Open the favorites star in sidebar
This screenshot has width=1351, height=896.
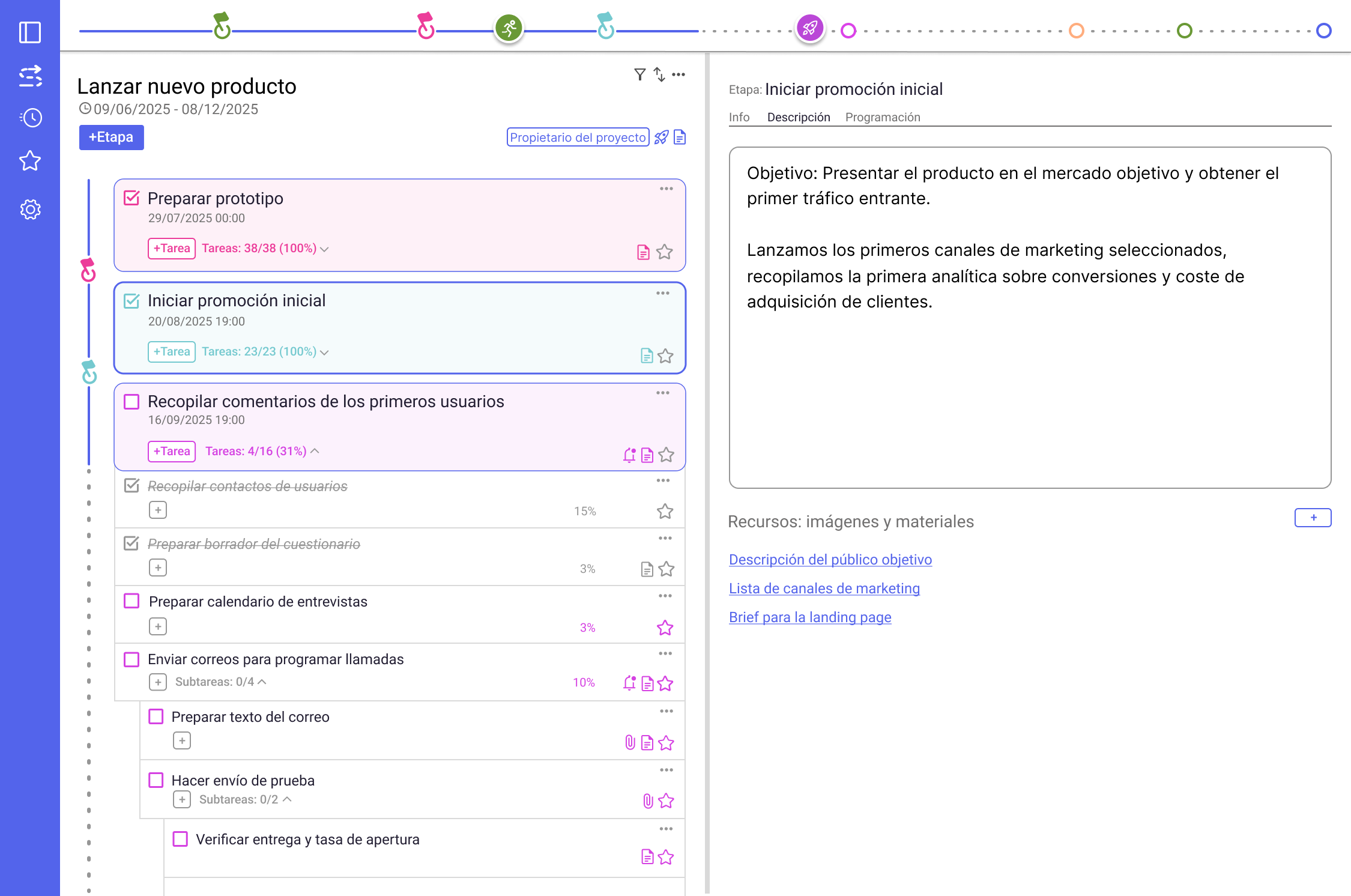(x=30, y=161)
